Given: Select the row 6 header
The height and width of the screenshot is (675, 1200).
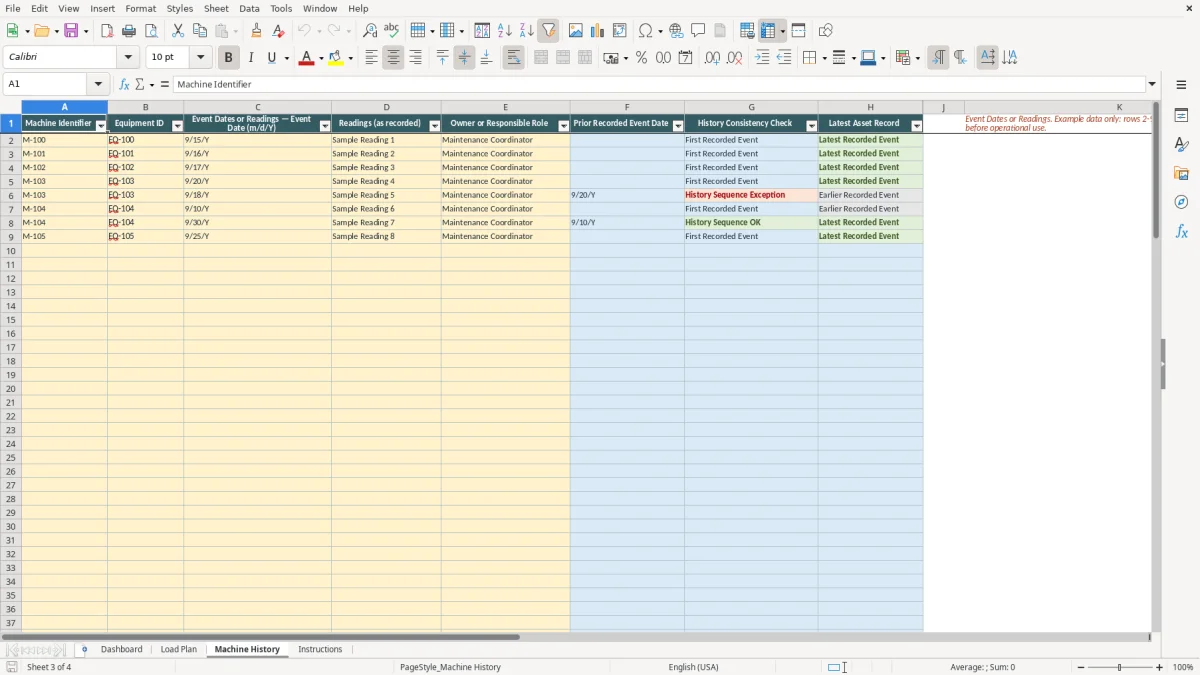Looking at the screenshot, I should click(11, 195).
